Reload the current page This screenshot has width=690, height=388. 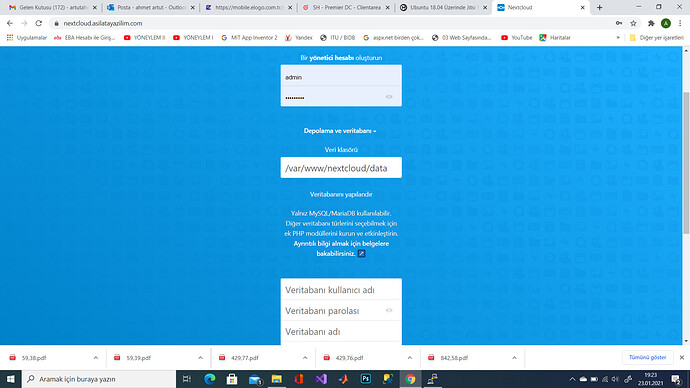coord(39,23)
